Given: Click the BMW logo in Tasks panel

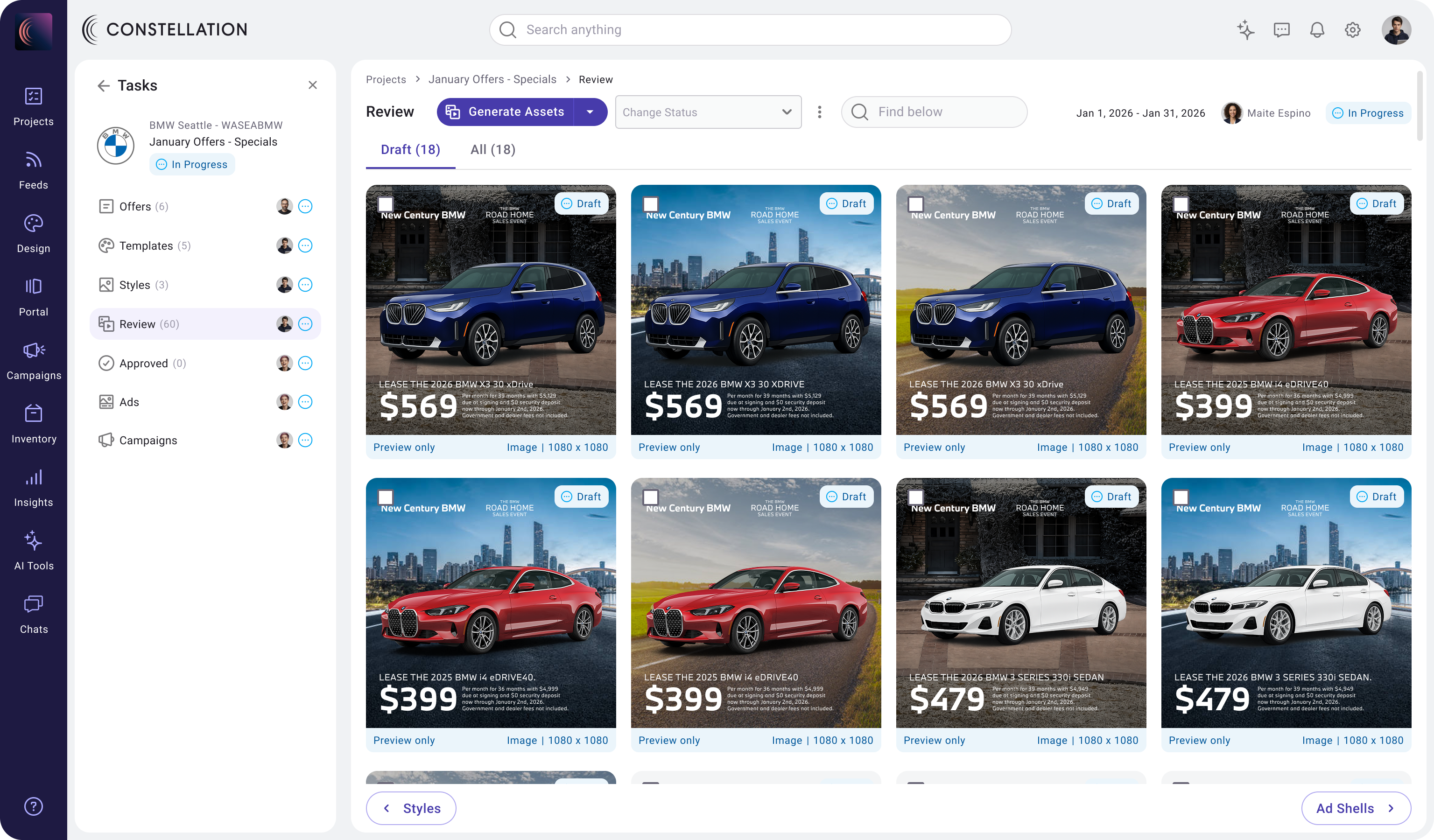Looking at the screenshot, I should tap(115, 146).
